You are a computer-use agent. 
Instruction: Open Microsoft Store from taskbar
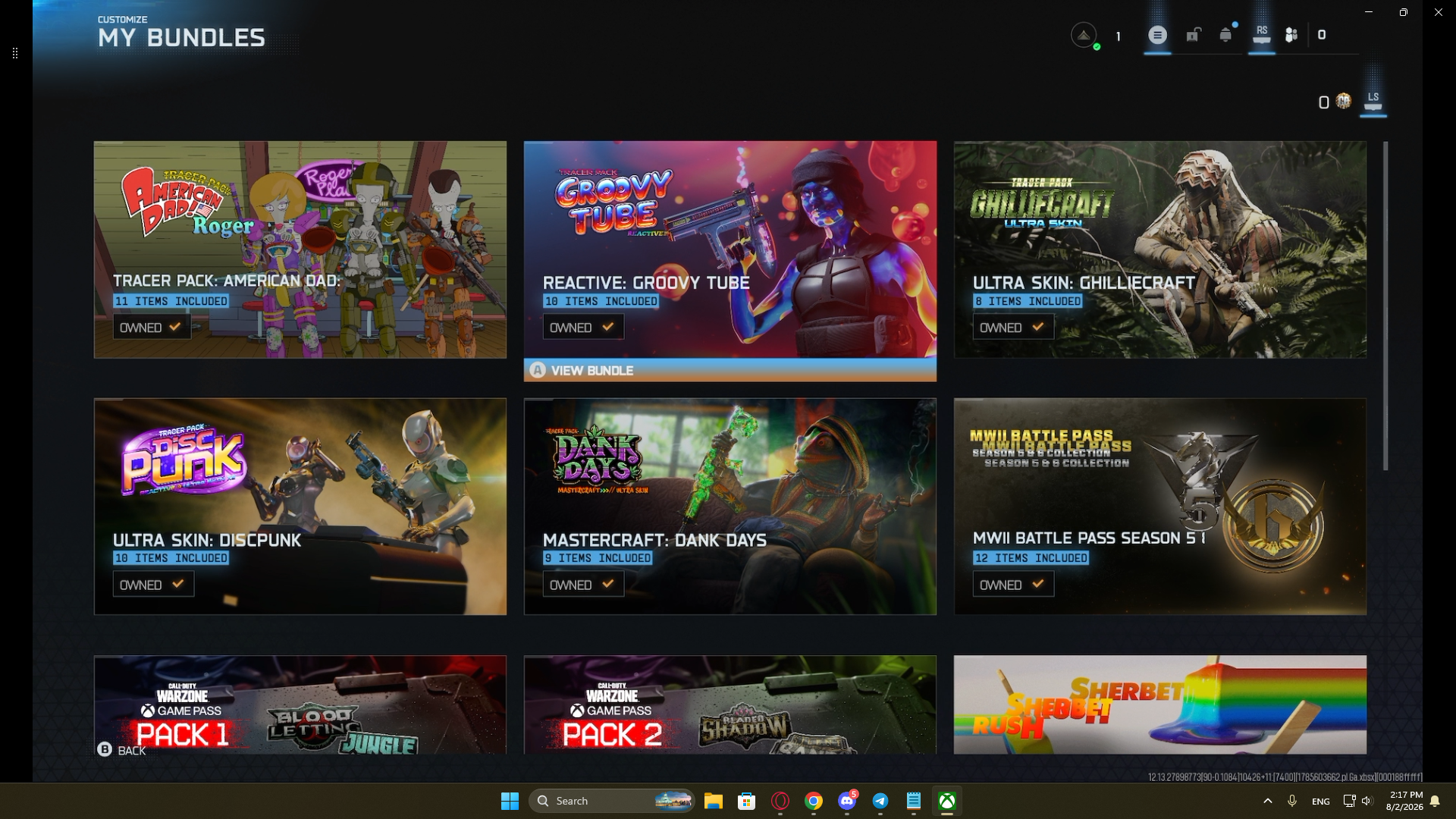pyautogui.click(x=746, y=801)
